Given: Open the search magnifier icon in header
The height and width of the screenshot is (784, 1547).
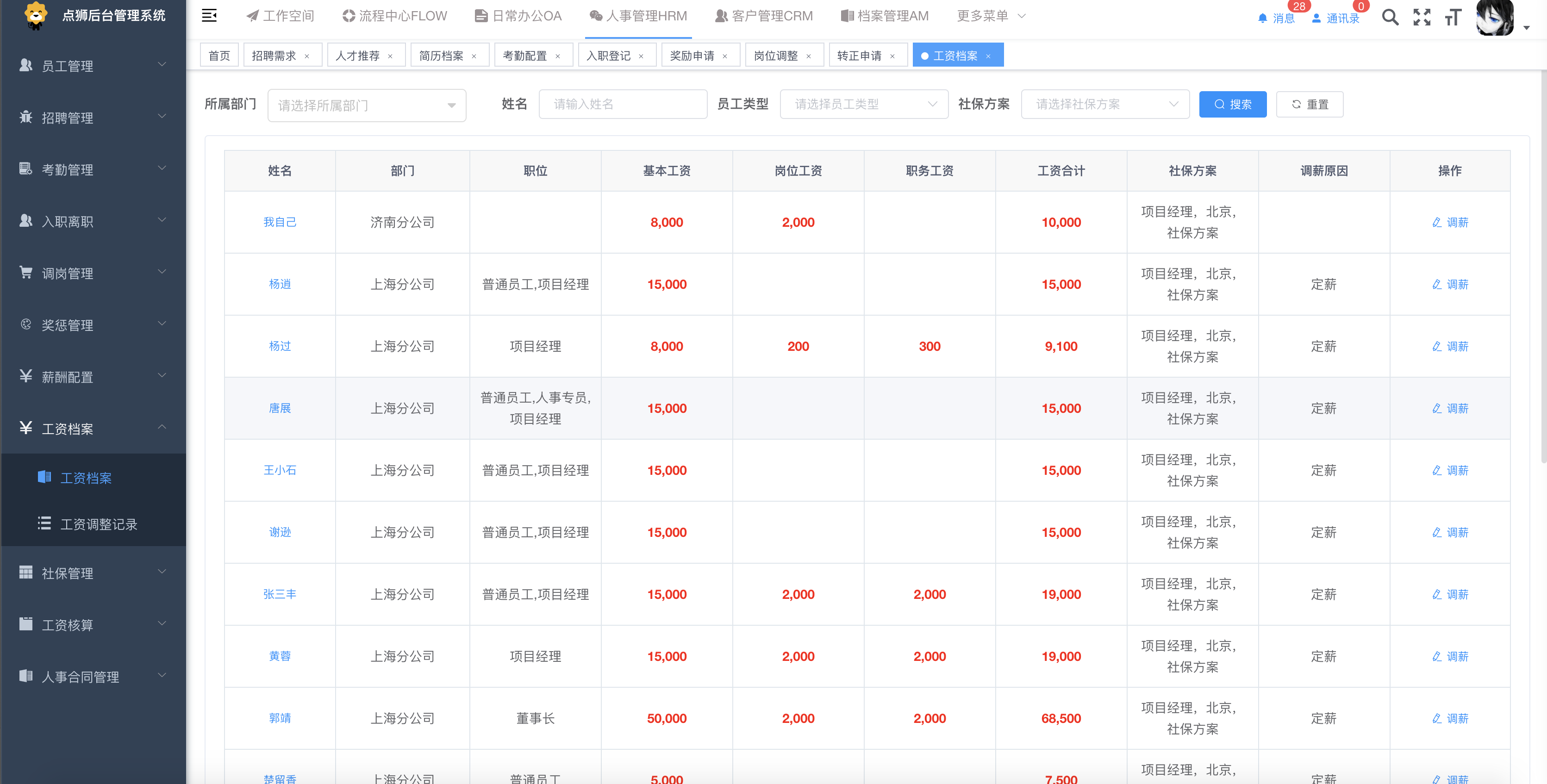Looking at the screenshot, I should pyautogui.click(x=1390, y=17).
